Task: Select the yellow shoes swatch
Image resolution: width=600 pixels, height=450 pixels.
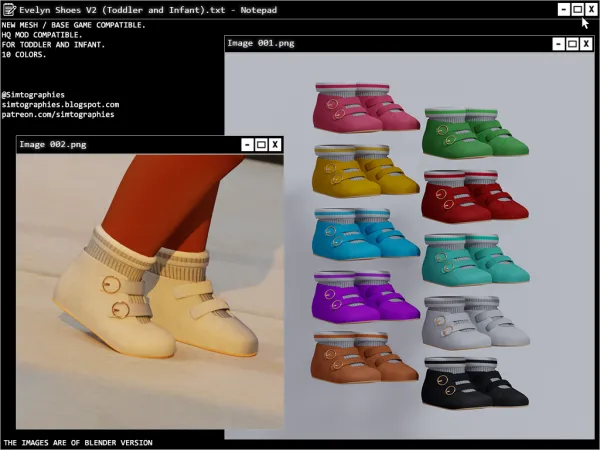Action: pyautogui.click(x=365, y=171)
